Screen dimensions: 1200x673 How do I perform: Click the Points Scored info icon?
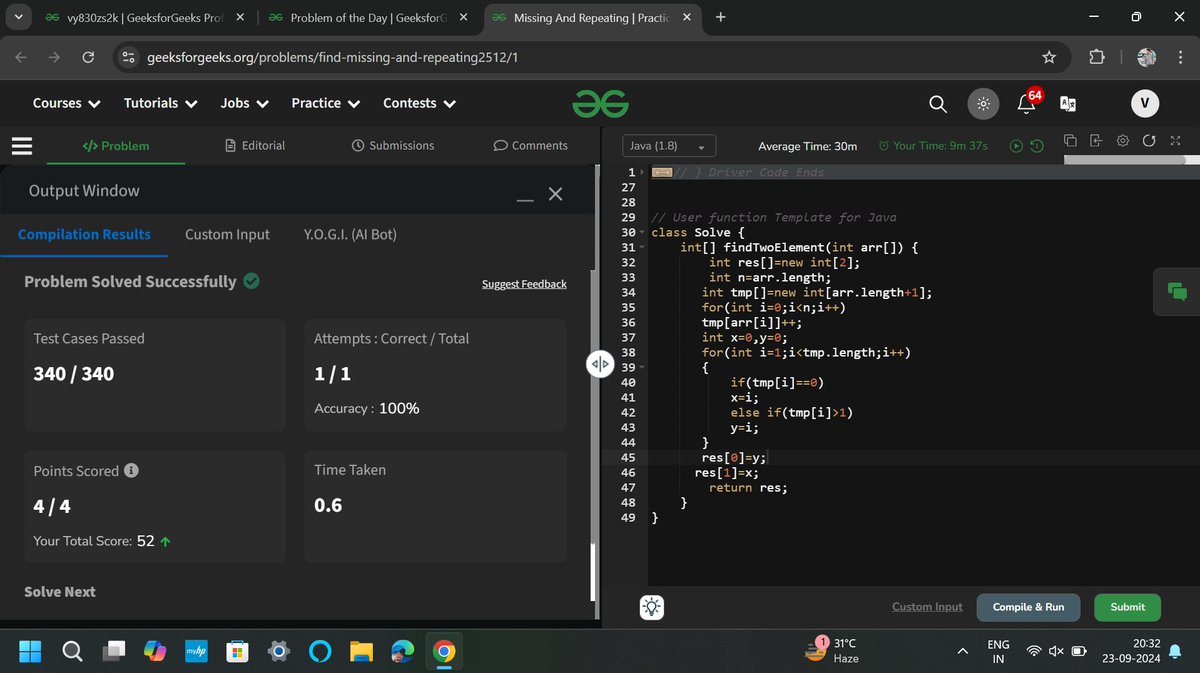(131, 470)
